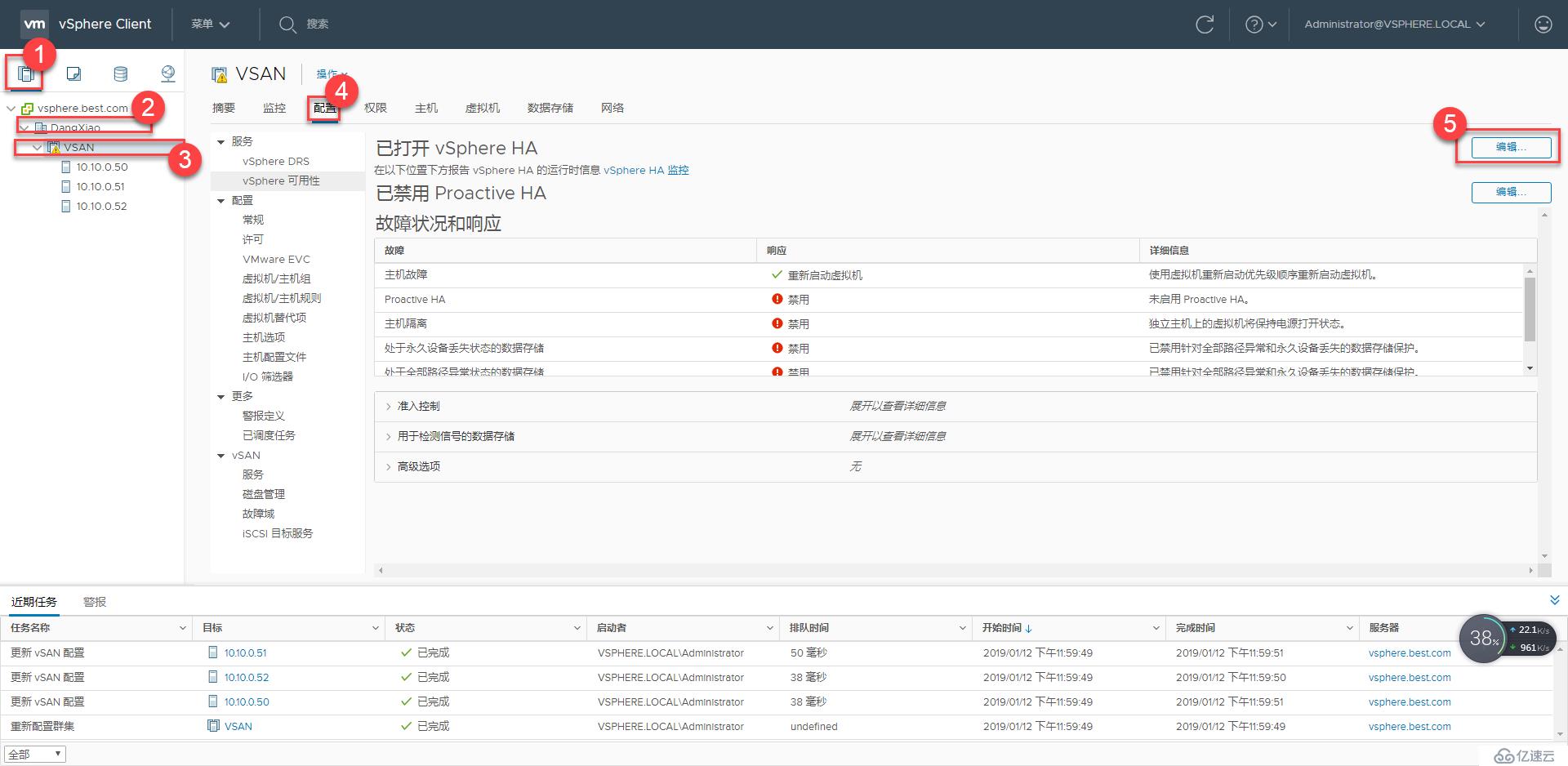
Task: Click 编辑 button for Proactive HA
Action: pos(1511,192)
